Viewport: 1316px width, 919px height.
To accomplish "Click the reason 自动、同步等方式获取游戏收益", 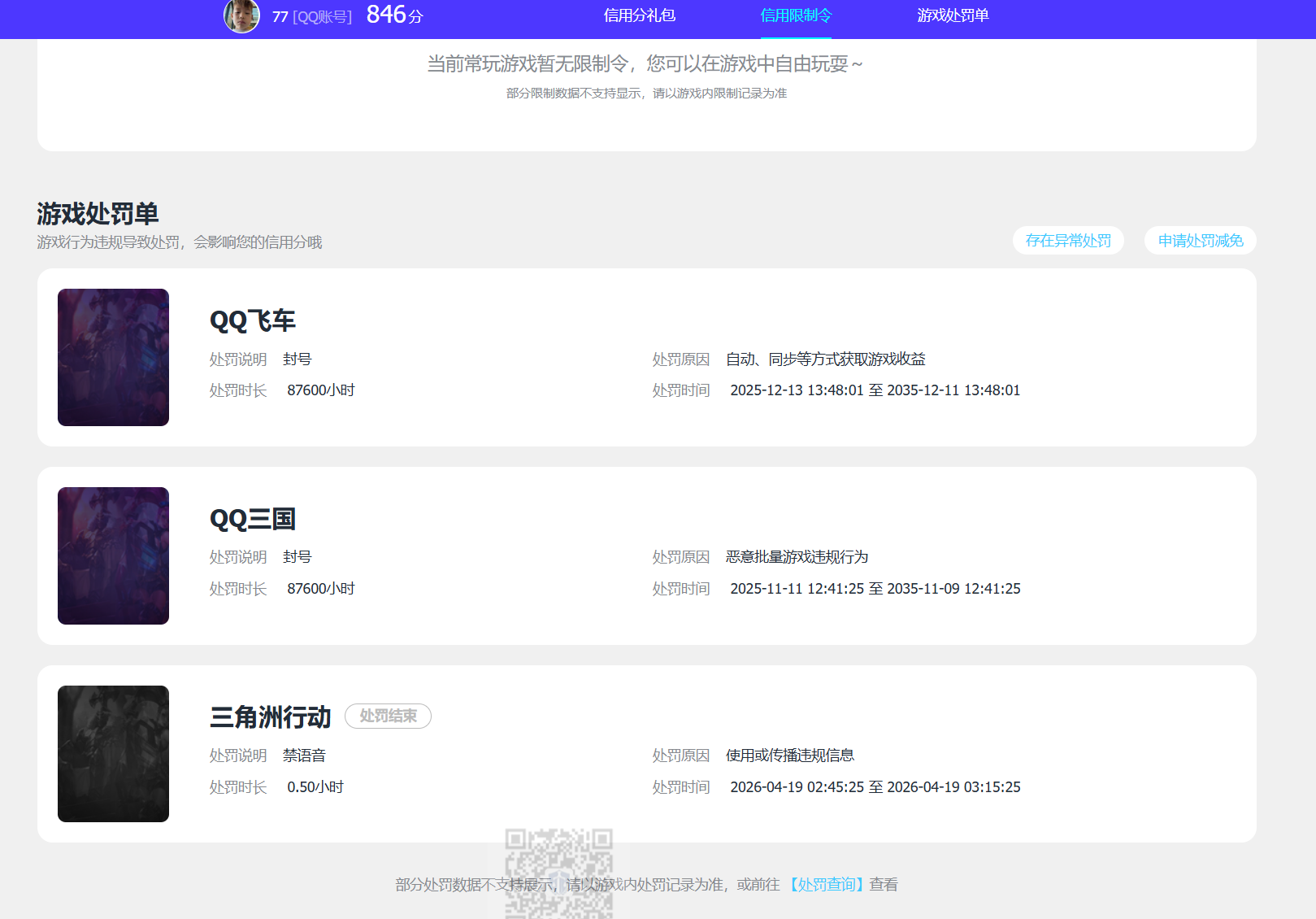I will (x=826, y=359).
